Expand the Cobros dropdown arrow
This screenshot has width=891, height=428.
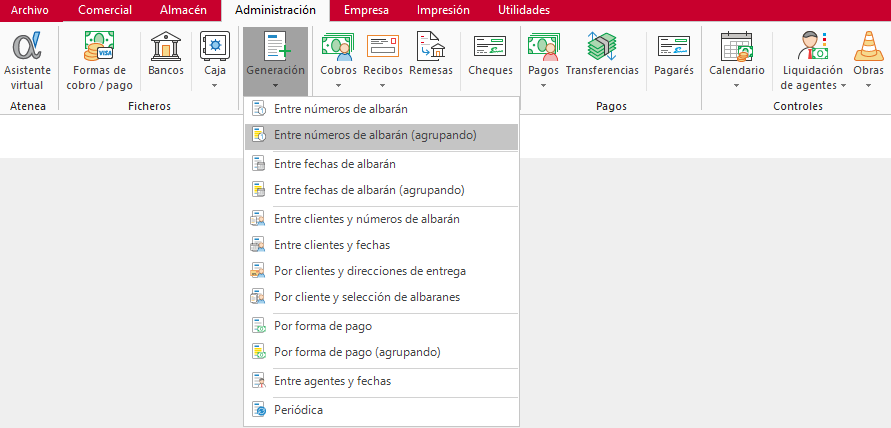coord(338,86)
